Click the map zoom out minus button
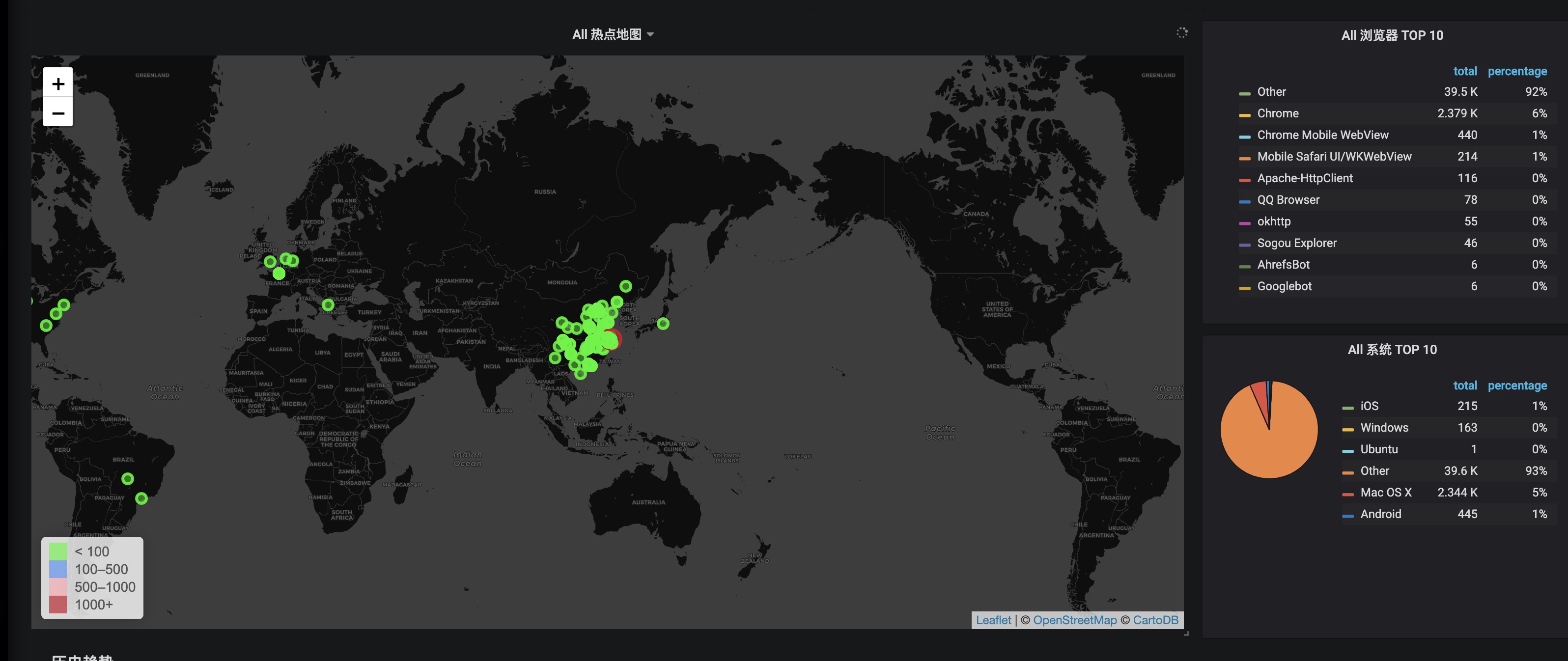This screenshot has height=661, width=1568. (x=58, y=112)
